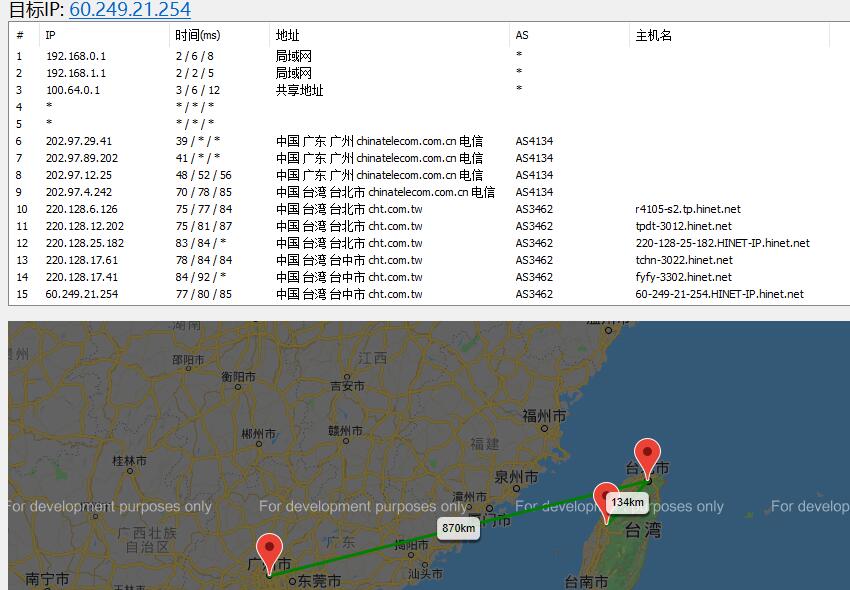Select hop 6 IP 202.97.29.41
The width and height of the screenshot is (850, 590).
click(x=79, y=141)
